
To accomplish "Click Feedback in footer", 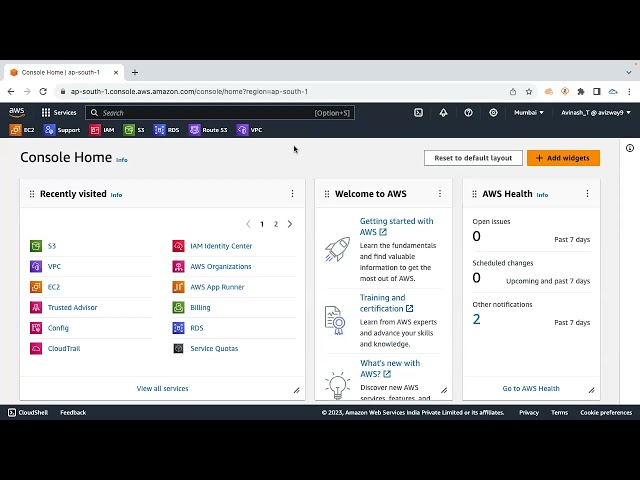I will (73, 413).
